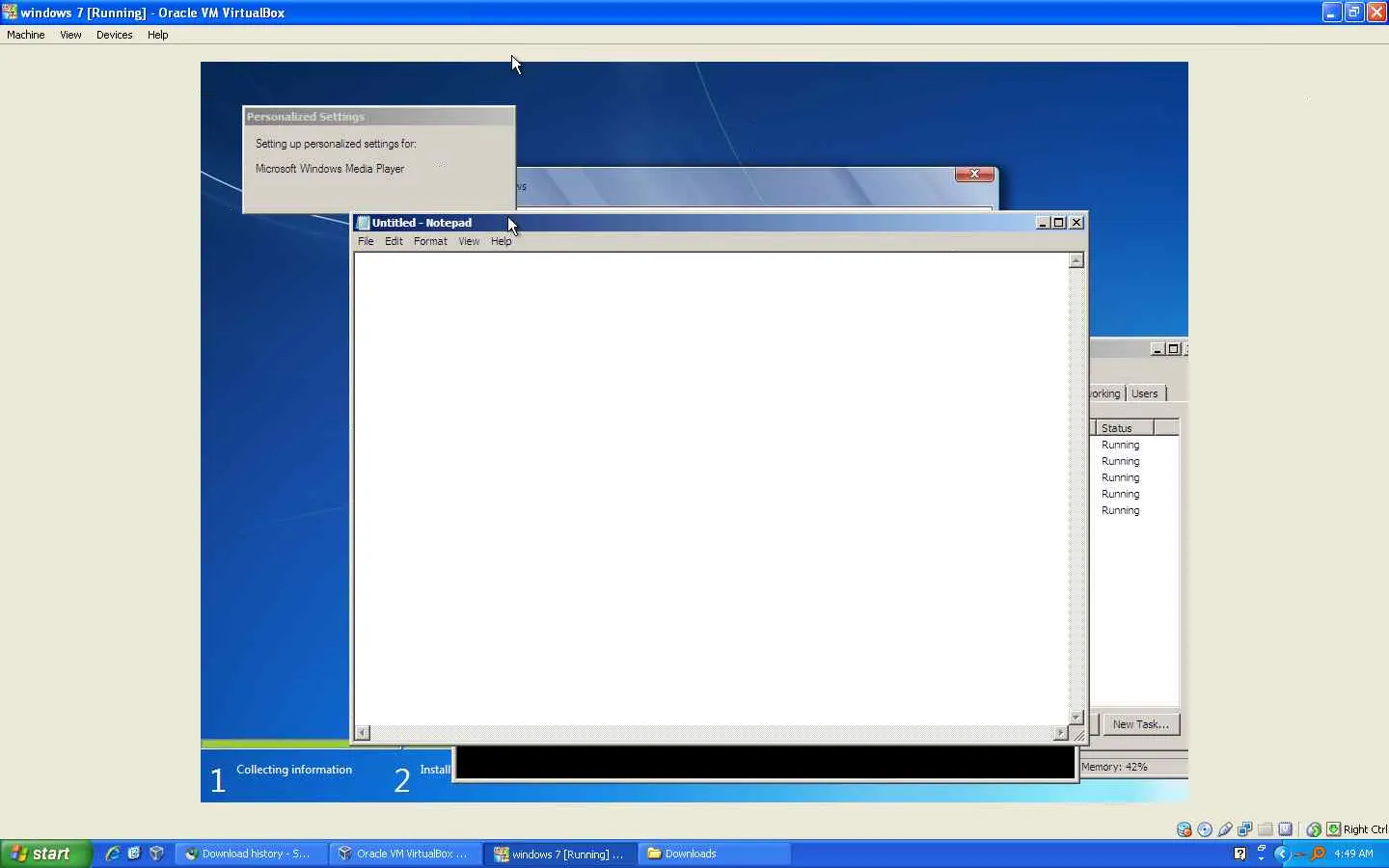This screenshot has height=868, width=1389.
Task: Switch to the Users tab in Task Manager
Action: 1145,393
